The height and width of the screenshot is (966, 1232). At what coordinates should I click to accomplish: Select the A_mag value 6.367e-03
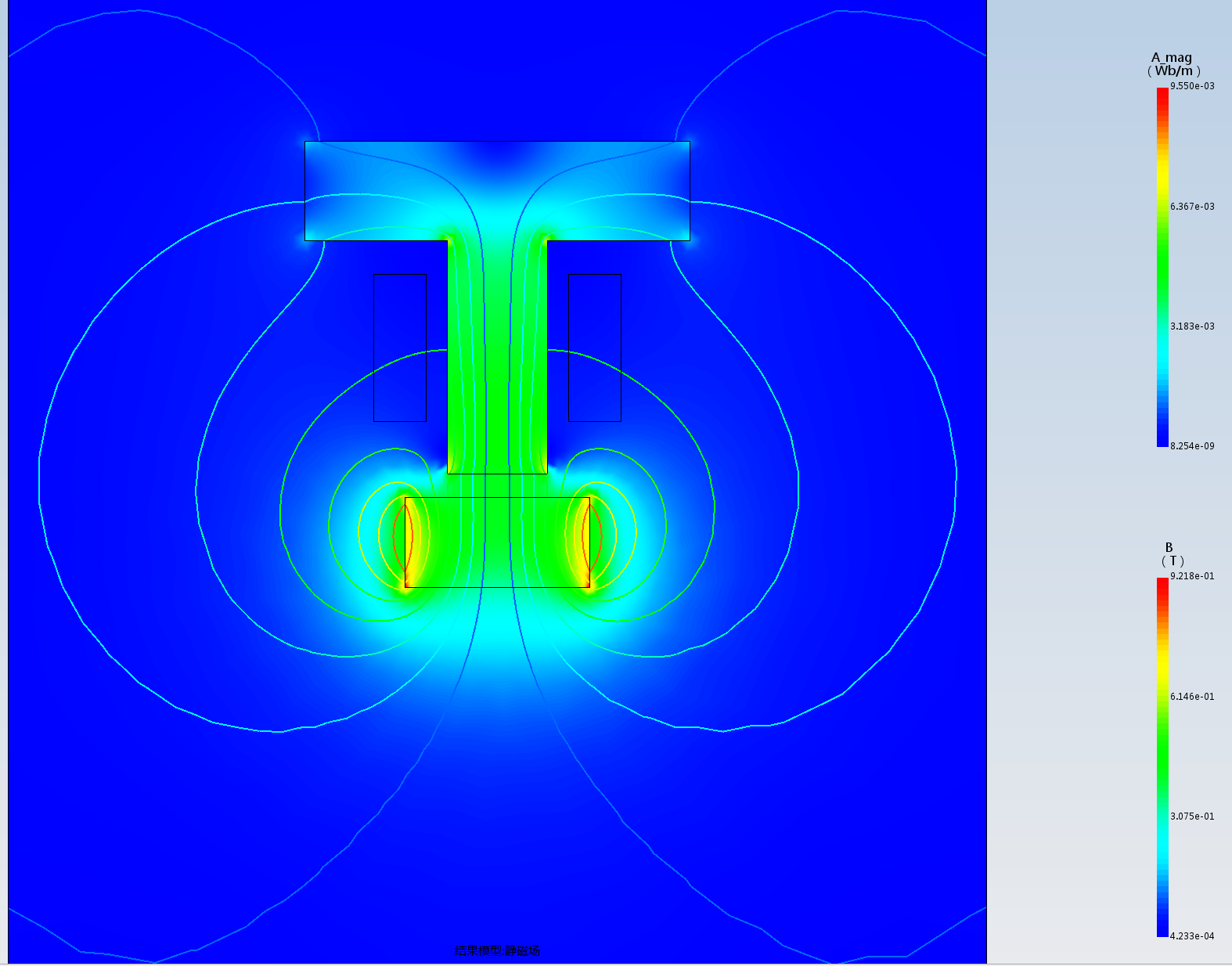1192,207
